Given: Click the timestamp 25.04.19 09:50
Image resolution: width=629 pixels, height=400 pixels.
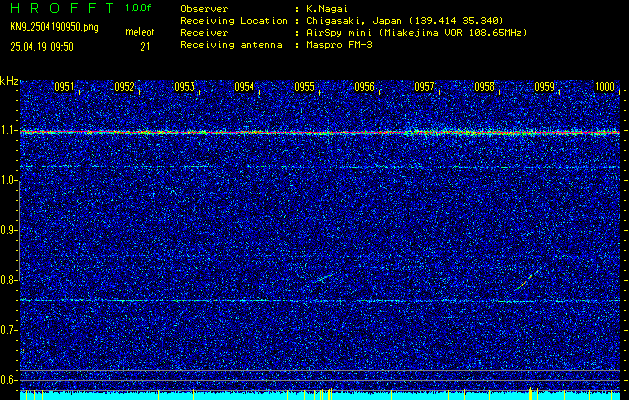Looking at the screenshot, I should pos(42,47).
